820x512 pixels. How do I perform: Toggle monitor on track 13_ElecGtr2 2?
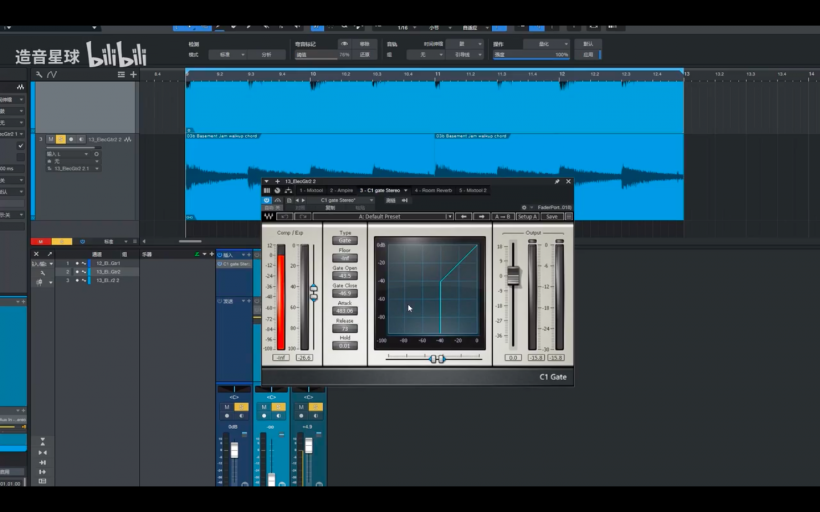pos(81,140)
